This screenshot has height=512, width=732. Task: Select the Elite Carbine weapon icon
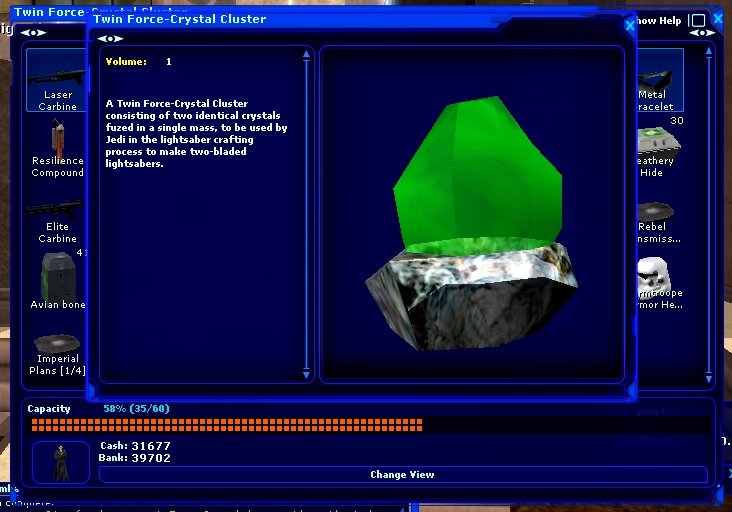pos(56,209)
